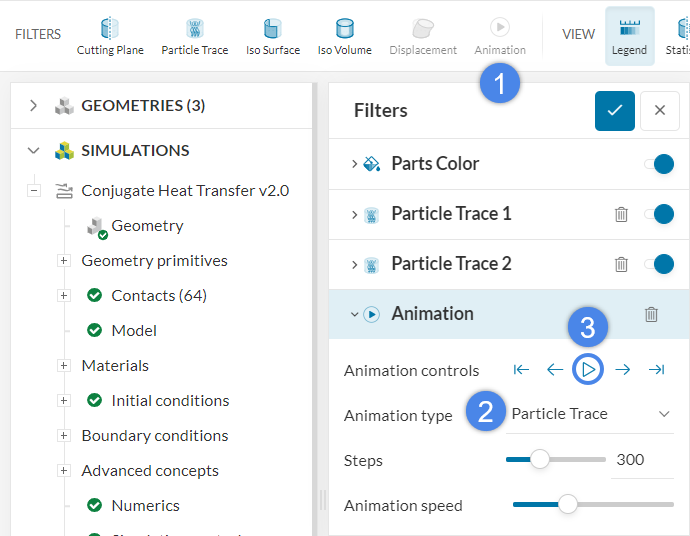Step back one animation frame
The height and width of the screenshot is (536, 690).
[x=554, y=370]
